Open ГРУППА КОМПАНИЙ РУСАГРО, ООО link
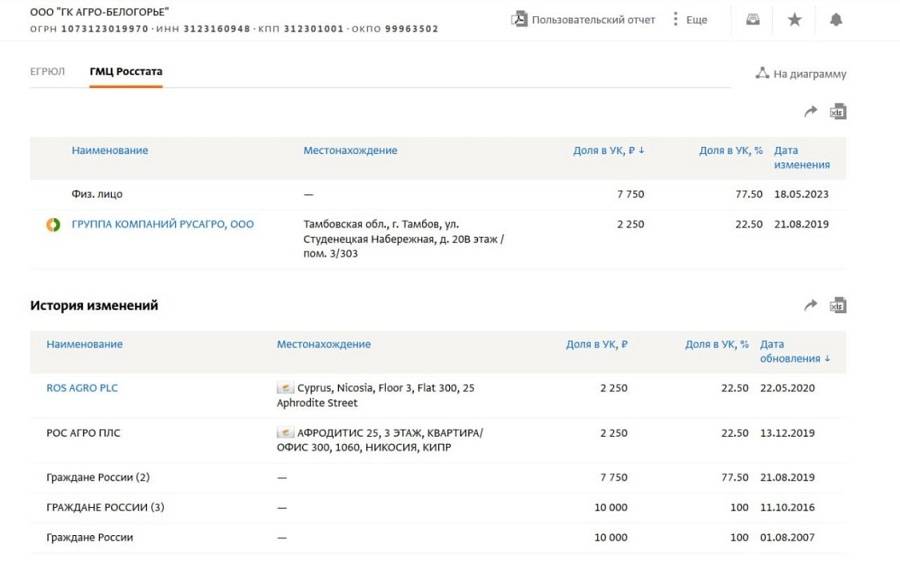The width and height of the screenshot is (900, 571). (x=162, y=224)
